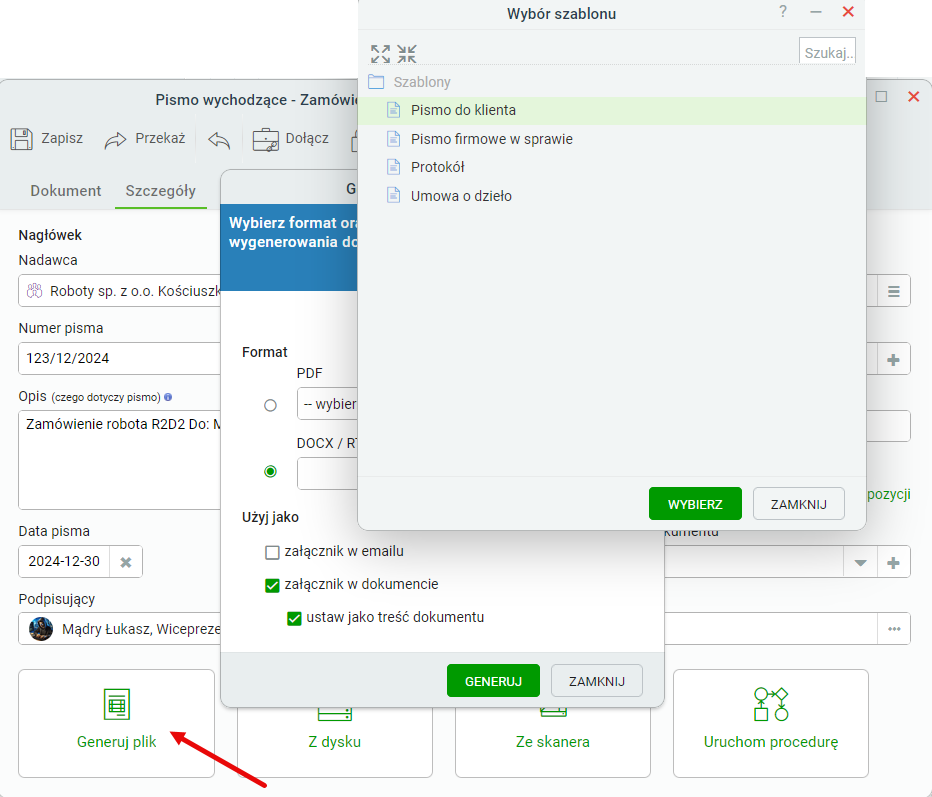This screenshot has height=797, width=932.
Task: Click info icon next to Opis label
Action: [168, 397]
